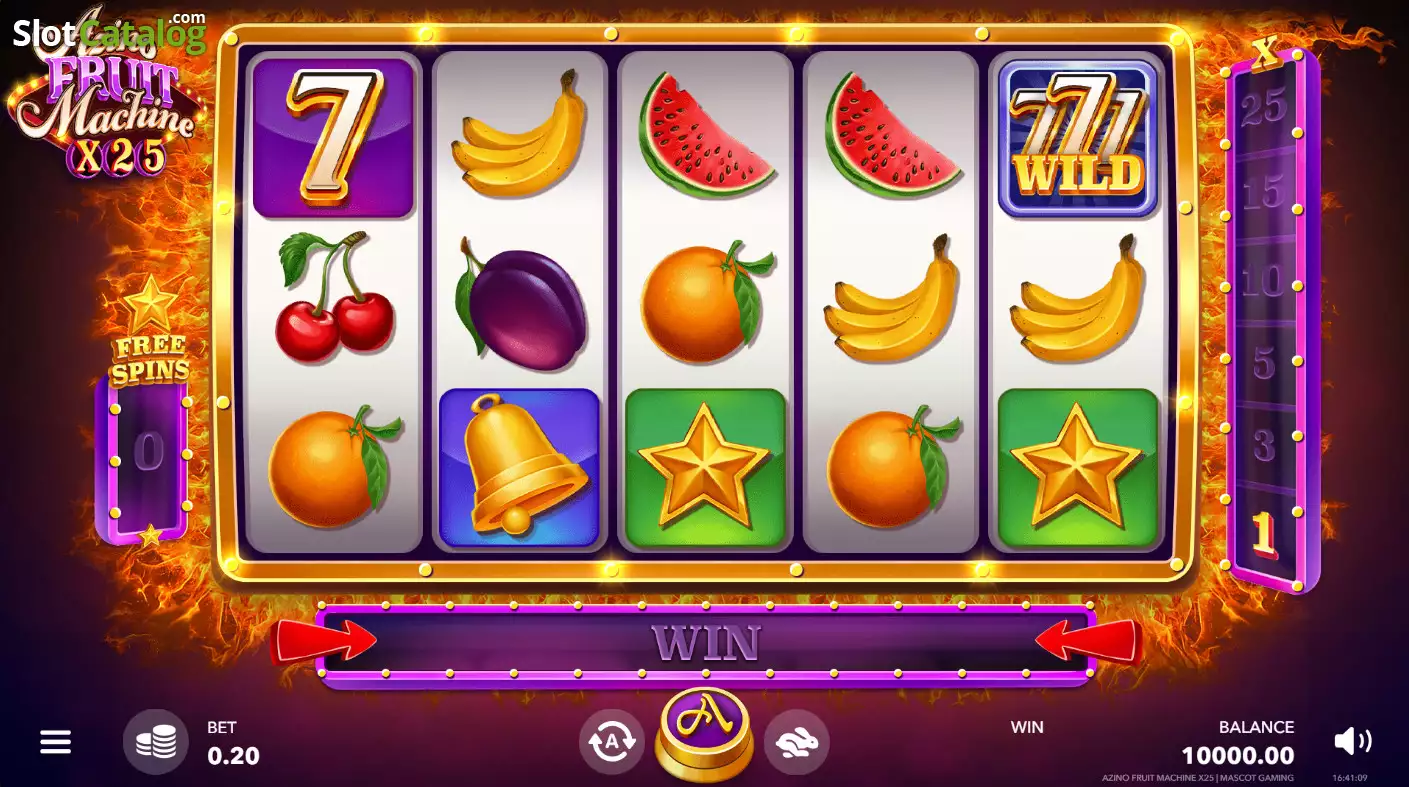Image resolution: width=1409 pixels, height=787 pixels.
Task: Select the x10 multiplier level
Action: (x=1264, y=281)
